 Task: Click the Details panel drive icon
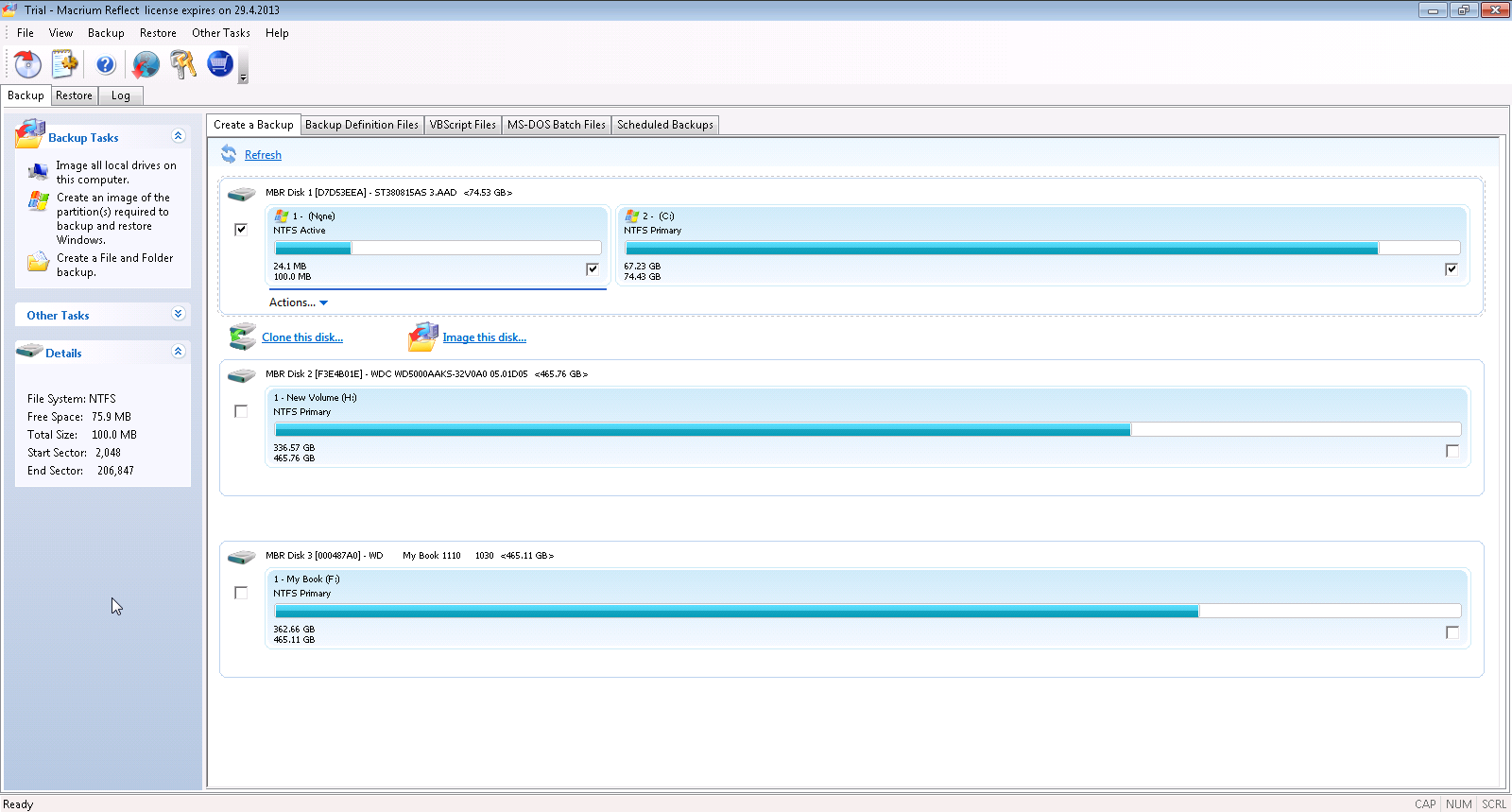[30, 351]
